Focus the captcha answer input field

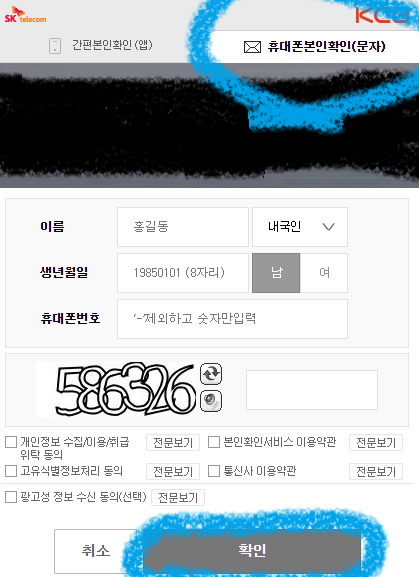[312, 390]
